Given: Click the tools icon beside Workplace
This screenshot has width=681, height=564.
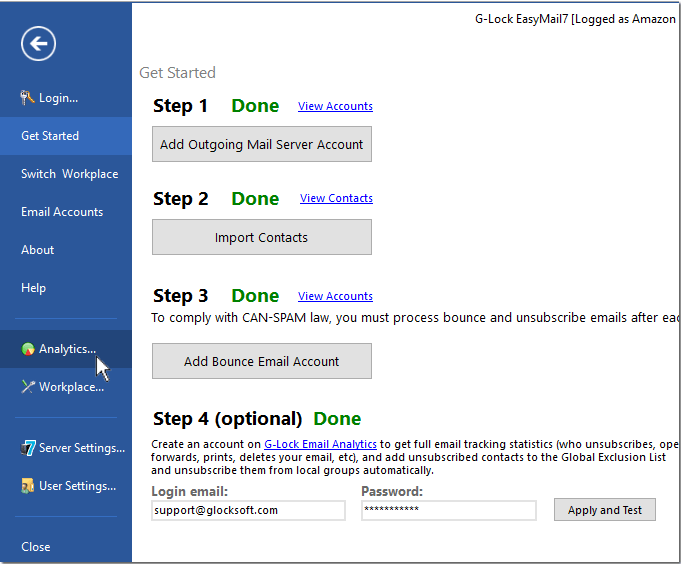Looking at the screenshot, I should click(28, 386).
